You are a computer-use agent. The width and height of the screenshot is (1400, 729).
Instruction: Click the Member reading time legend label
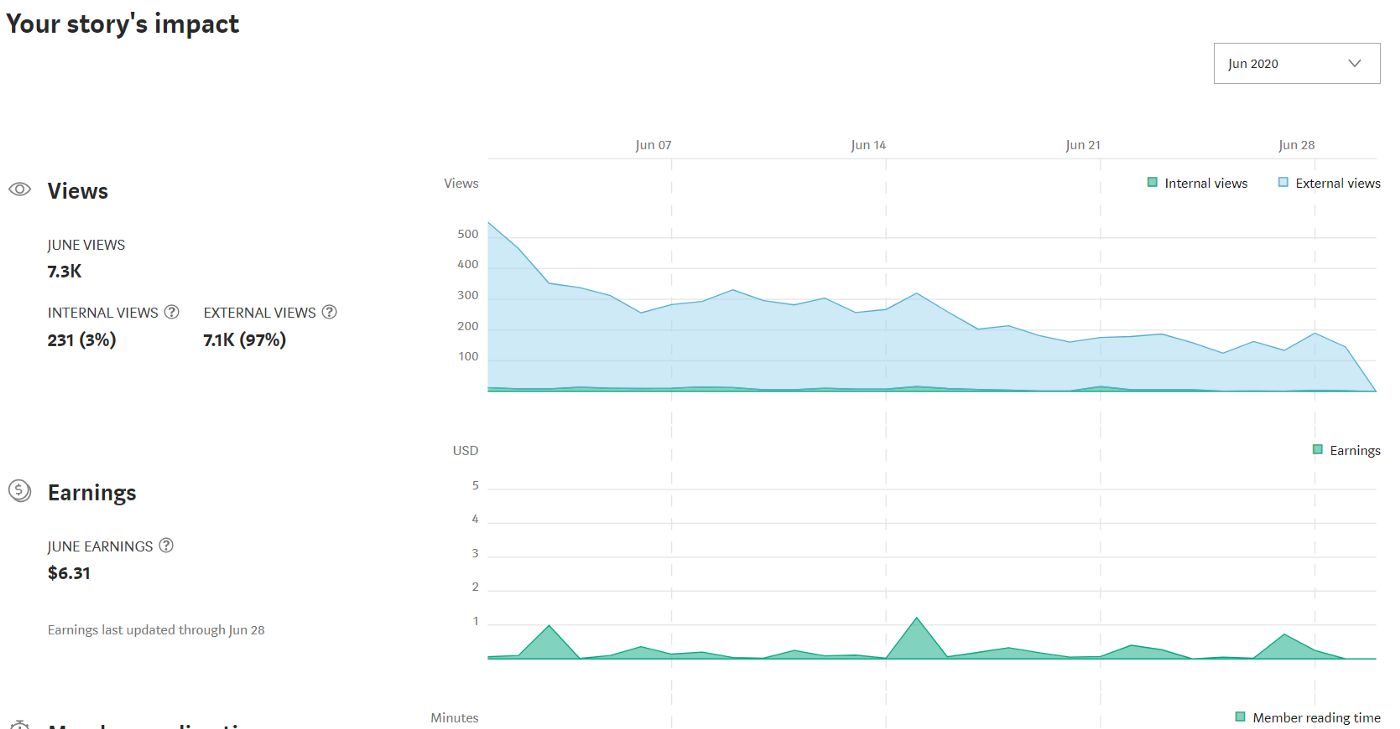(x=1316, y=717)
